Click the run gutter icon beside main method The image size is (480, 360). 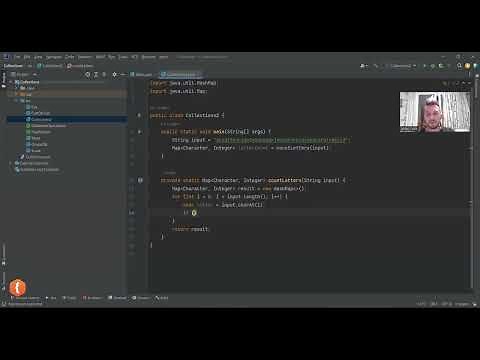point(139,132)
